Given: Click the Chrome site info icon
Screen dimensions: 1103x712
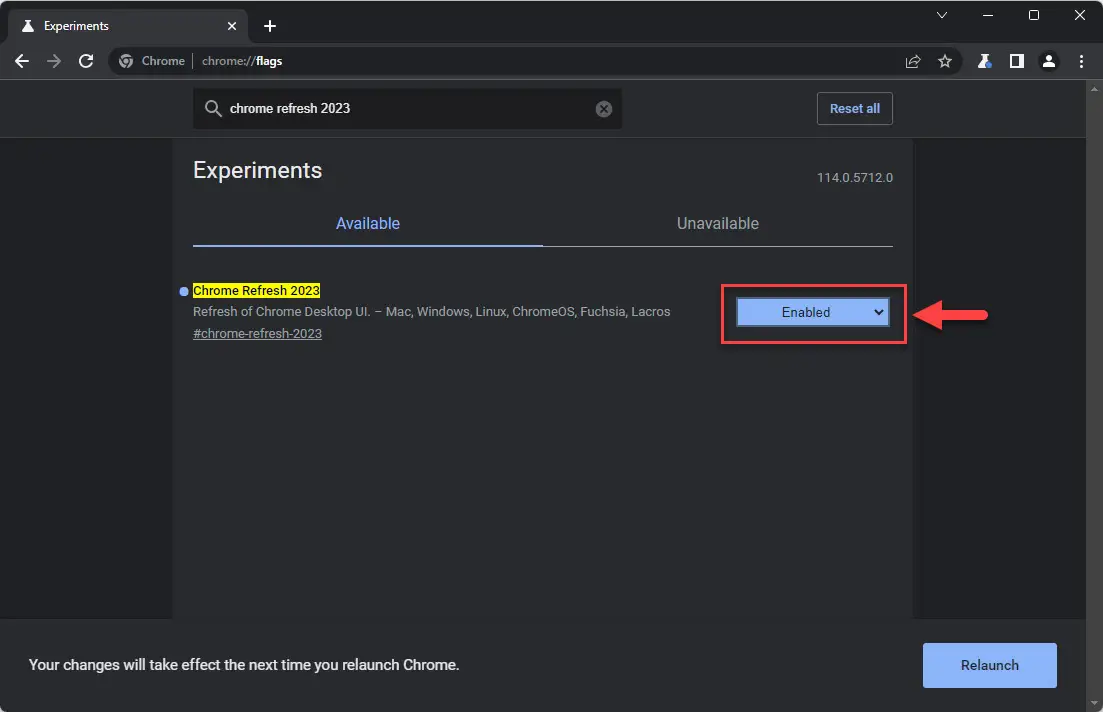Looking at the screenshot, I should [126, 61].
